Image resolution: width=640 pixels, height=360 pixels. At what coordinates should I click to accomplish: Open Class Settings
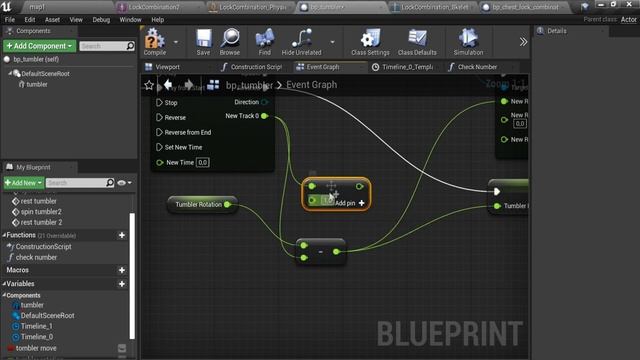pyautogui.click(x=370, y=42)
